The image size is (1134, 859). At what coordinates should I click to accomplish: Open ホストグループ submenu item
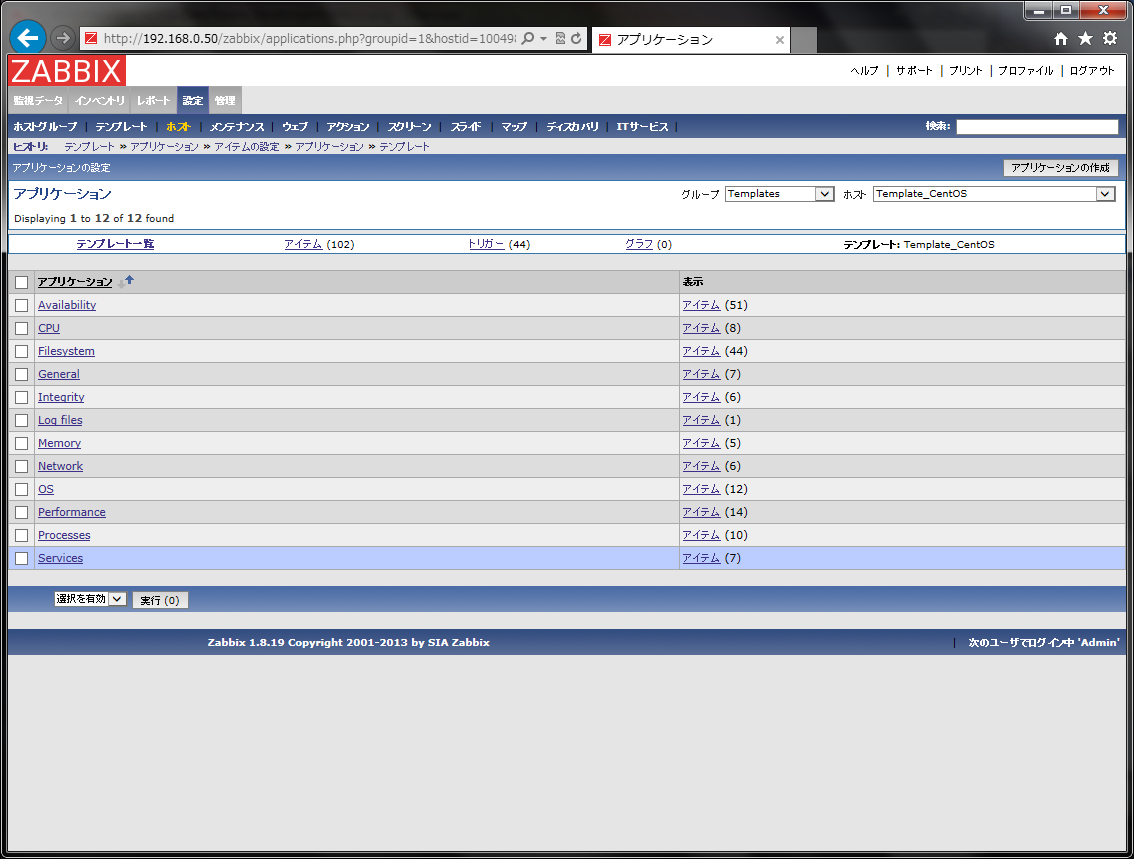coord(46,127)
